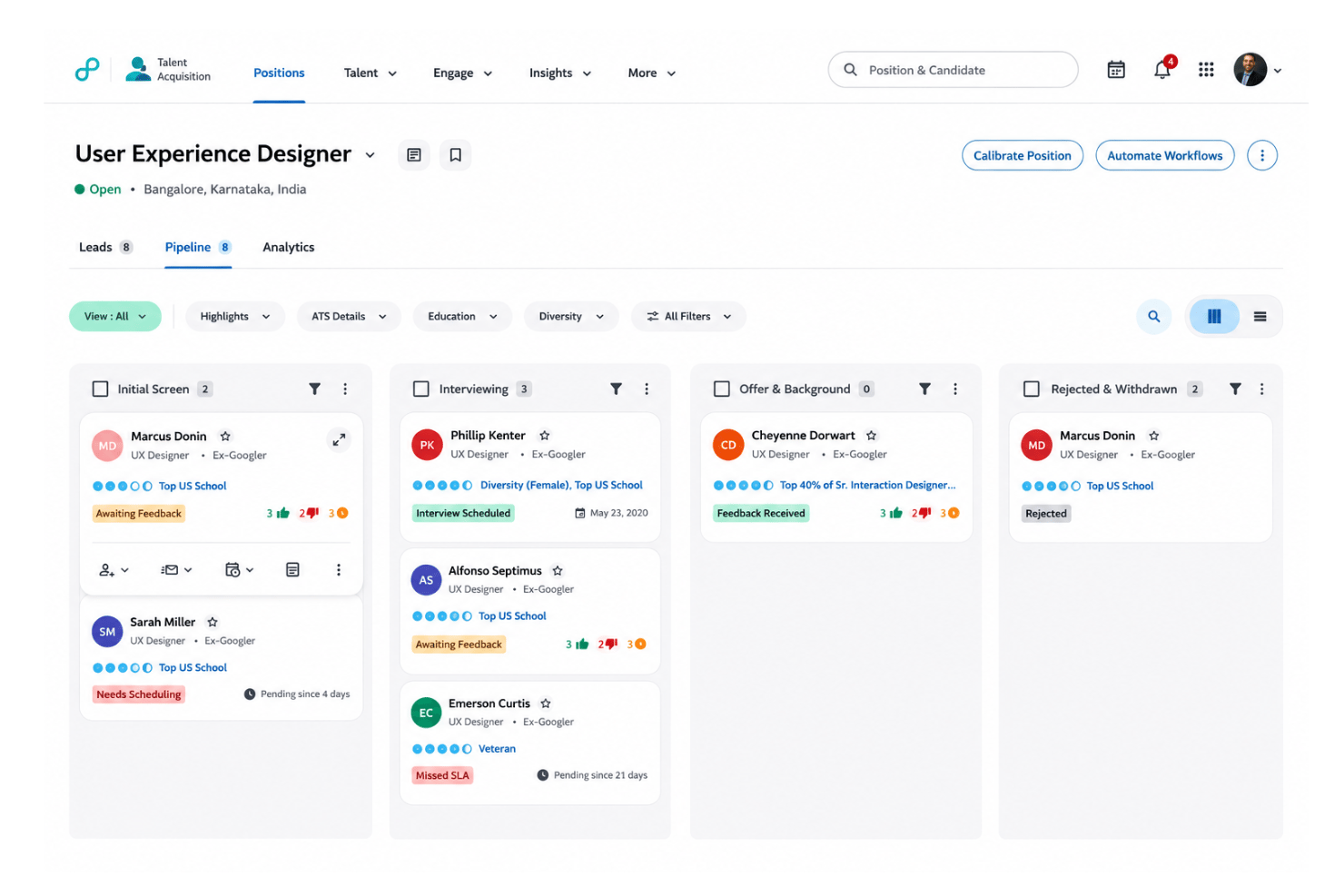1344x896 pixels.
Task: Click the Position & Candidate search field
Action: tap(953, 70)
